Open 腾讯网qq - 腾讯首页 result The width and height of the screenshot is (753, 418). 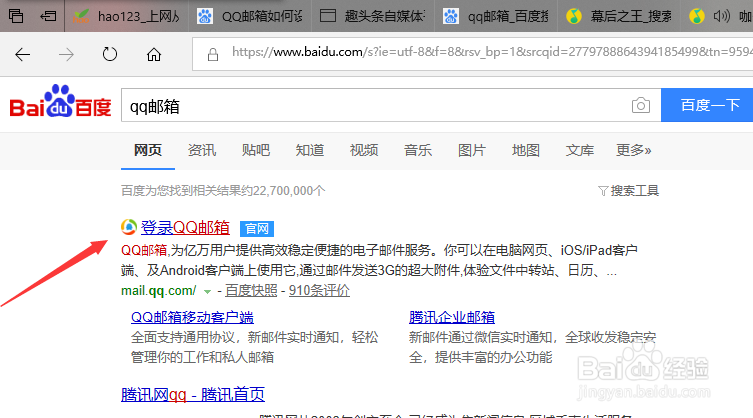[193, 394]
